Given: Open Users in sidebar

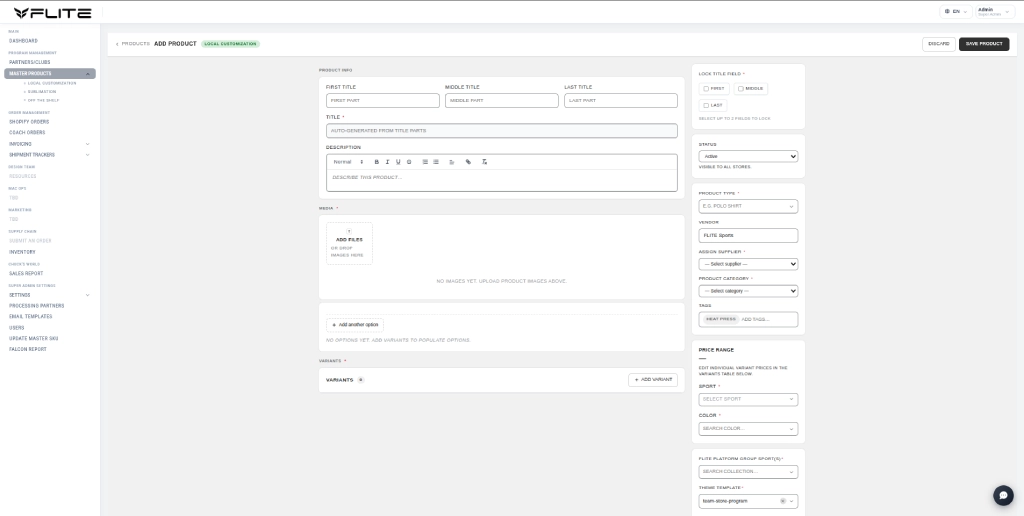Looking at the screenshot, I should [x=16, y=328].
